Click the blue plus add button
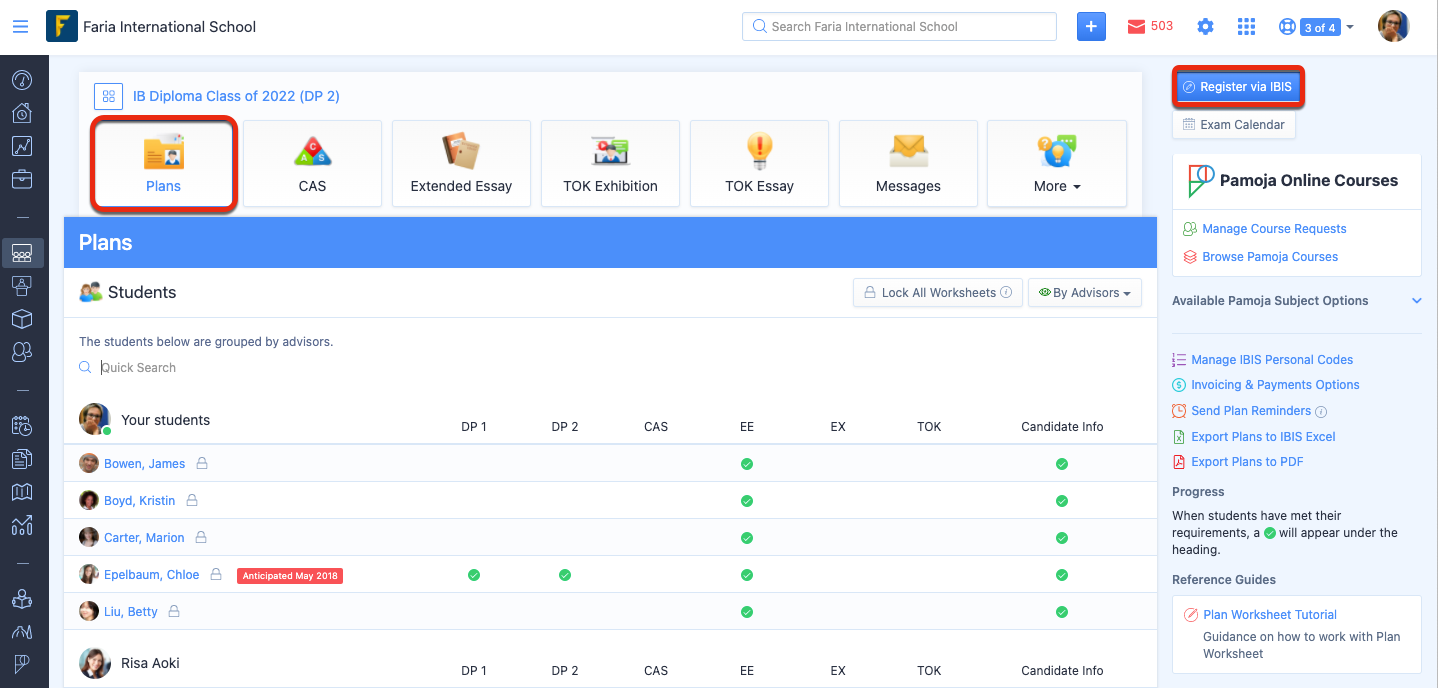1438x688 pixels. coord(1091,27)
